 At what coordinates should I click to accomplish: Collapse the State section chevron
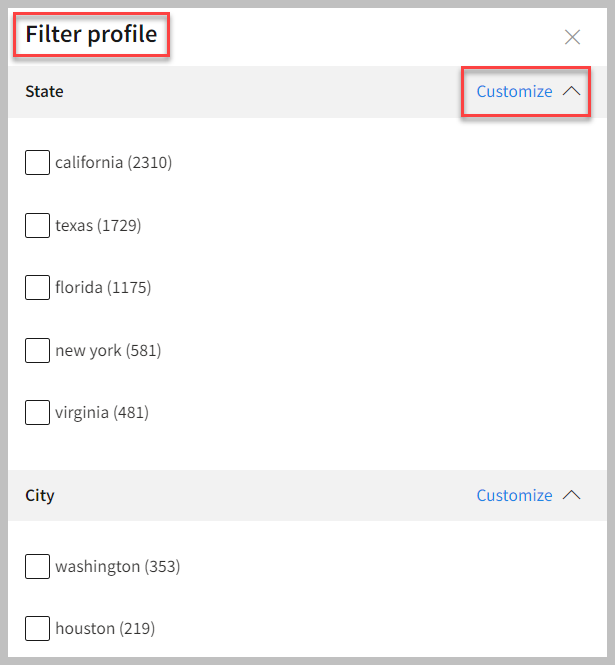pos(572,91)
